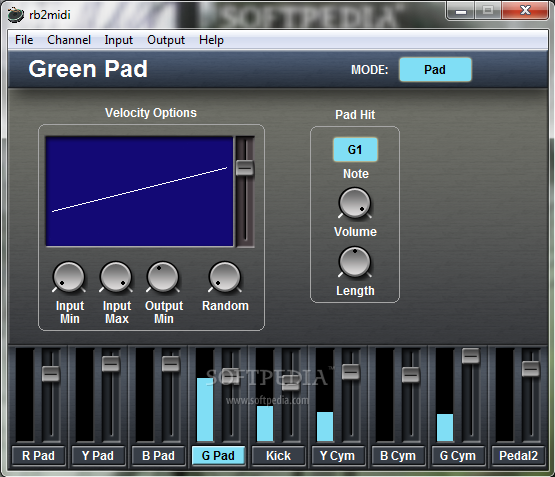
Task: Open the Input menu
Action: pyautogui.click(x=119, y=40)
